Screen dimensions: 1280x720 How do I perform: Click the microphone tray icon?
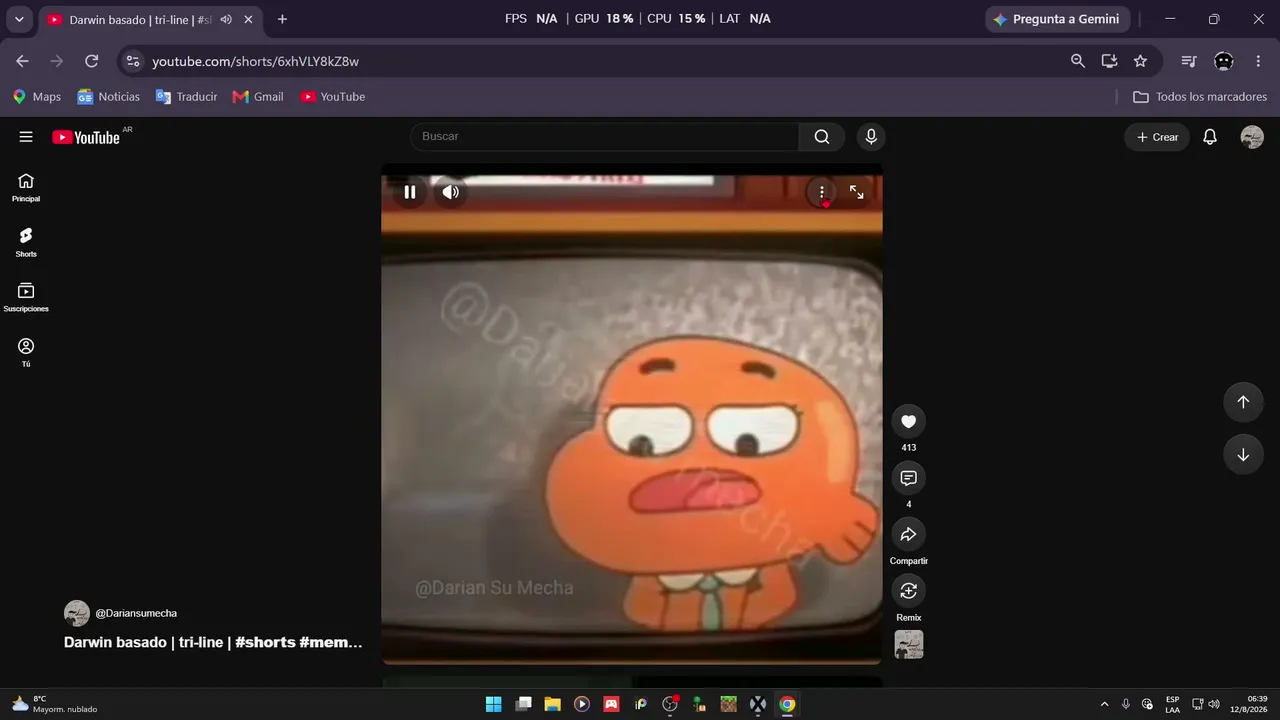pyautogui.click(x=1126, y=704)
